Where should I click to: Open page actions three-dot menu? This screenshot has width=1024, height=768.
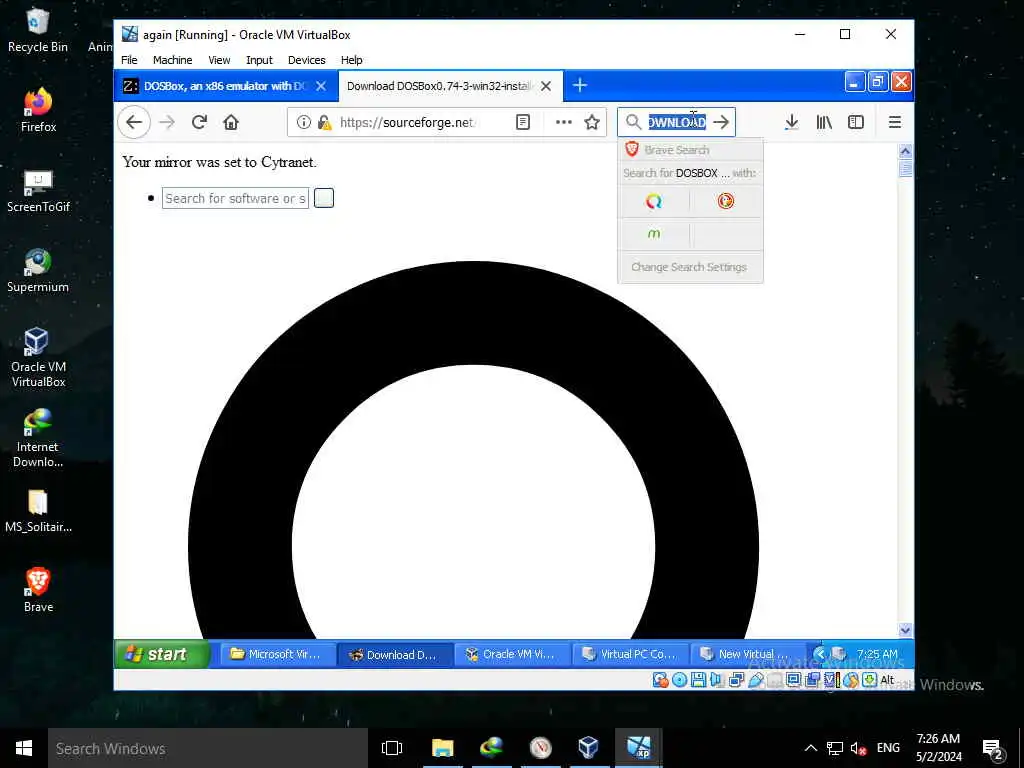pyautogui.click(x=564, y=122)
